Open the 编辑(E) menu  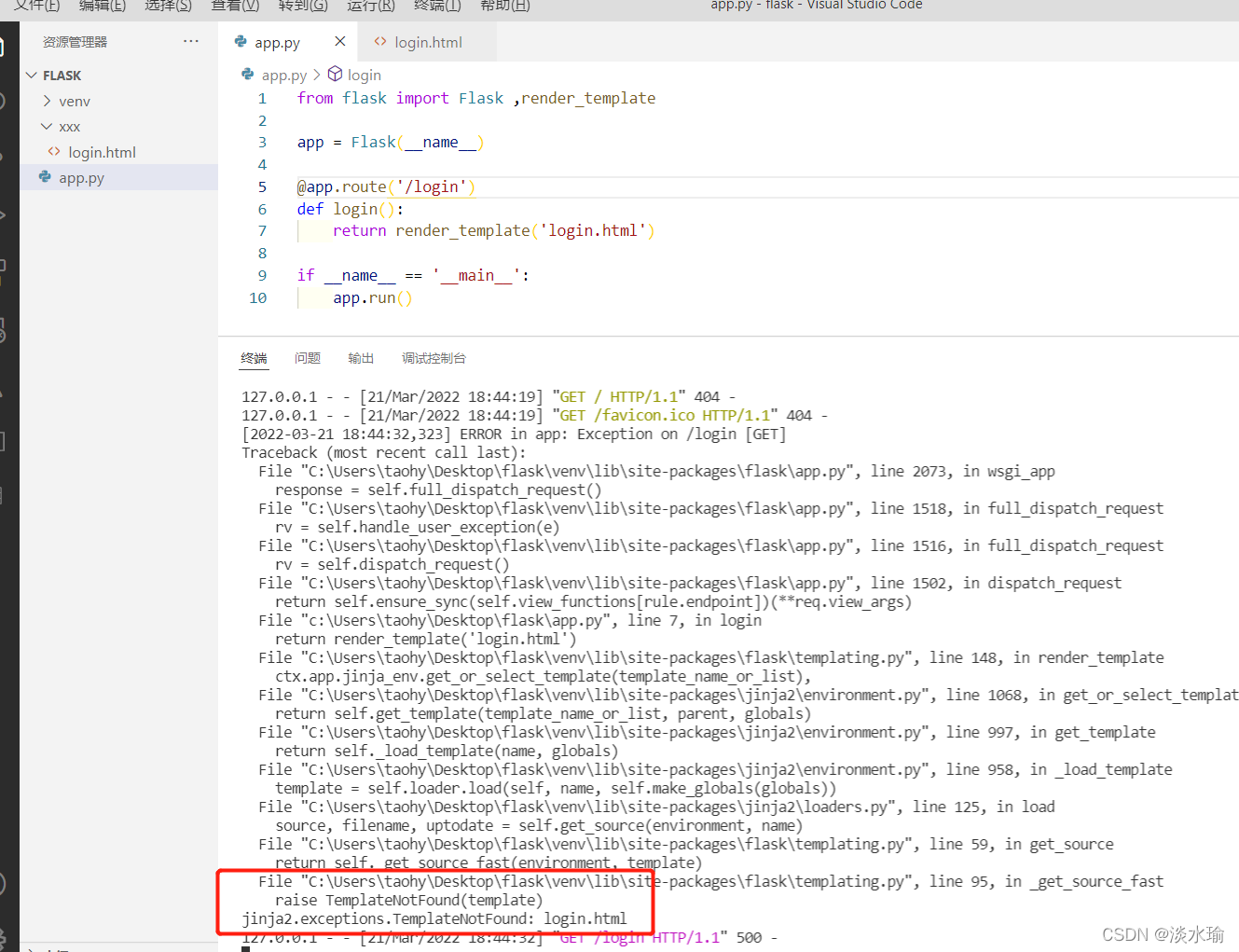(x=103, y=5)
